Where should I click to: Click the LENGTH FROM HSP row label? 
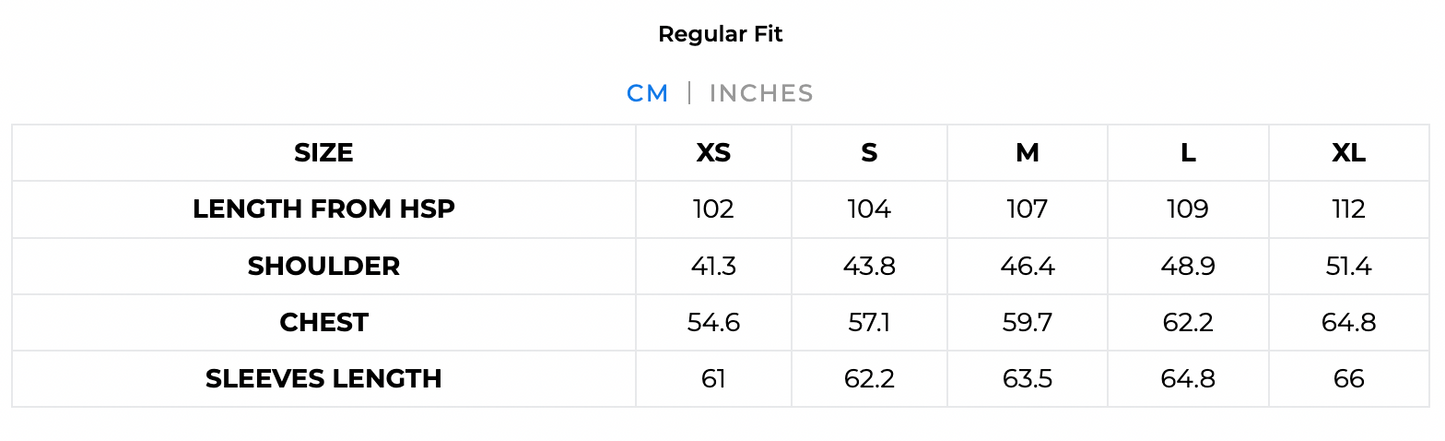[324, 209]
